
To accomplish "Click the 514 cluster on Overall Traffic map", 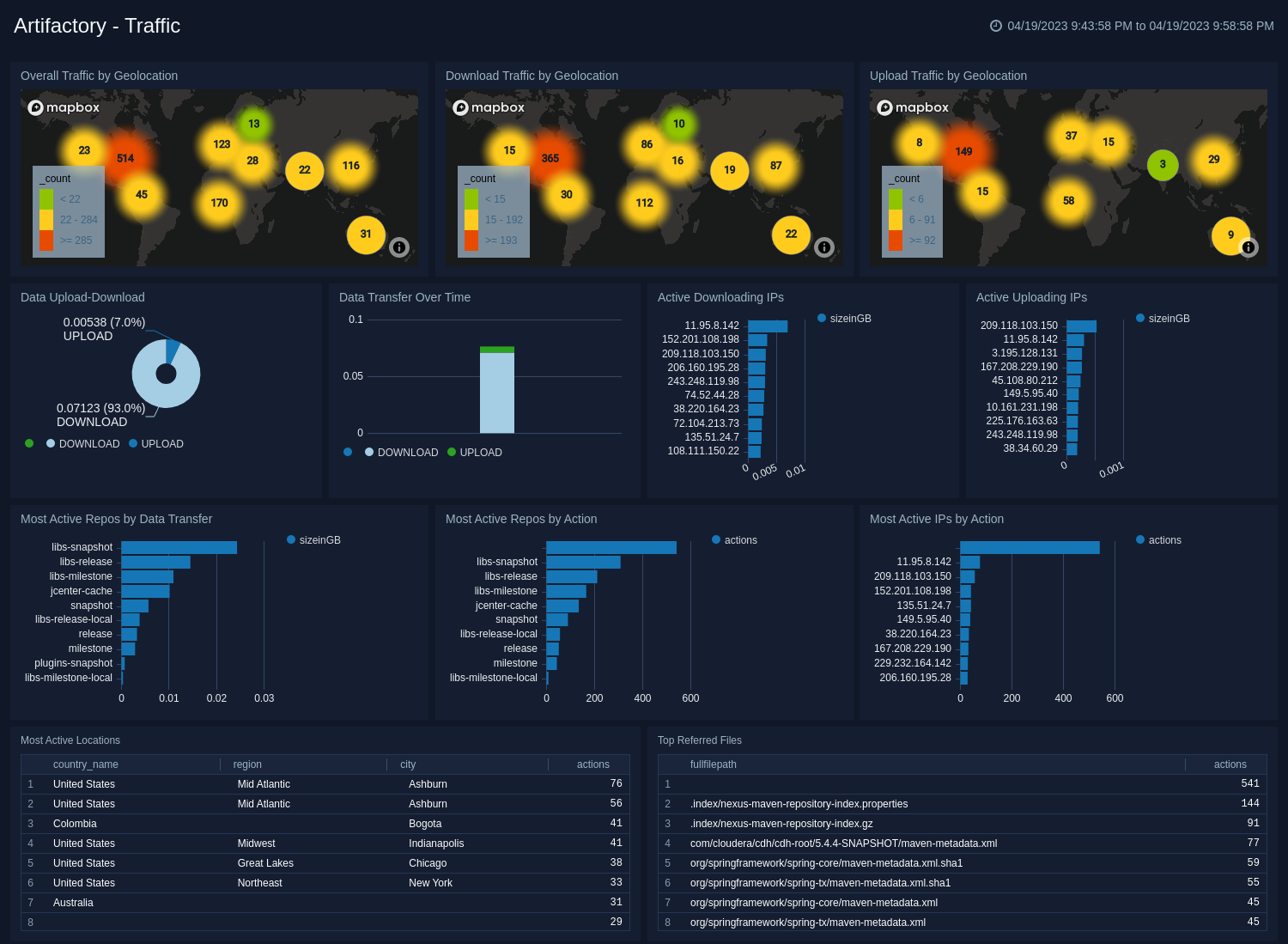I will (125, 158).
